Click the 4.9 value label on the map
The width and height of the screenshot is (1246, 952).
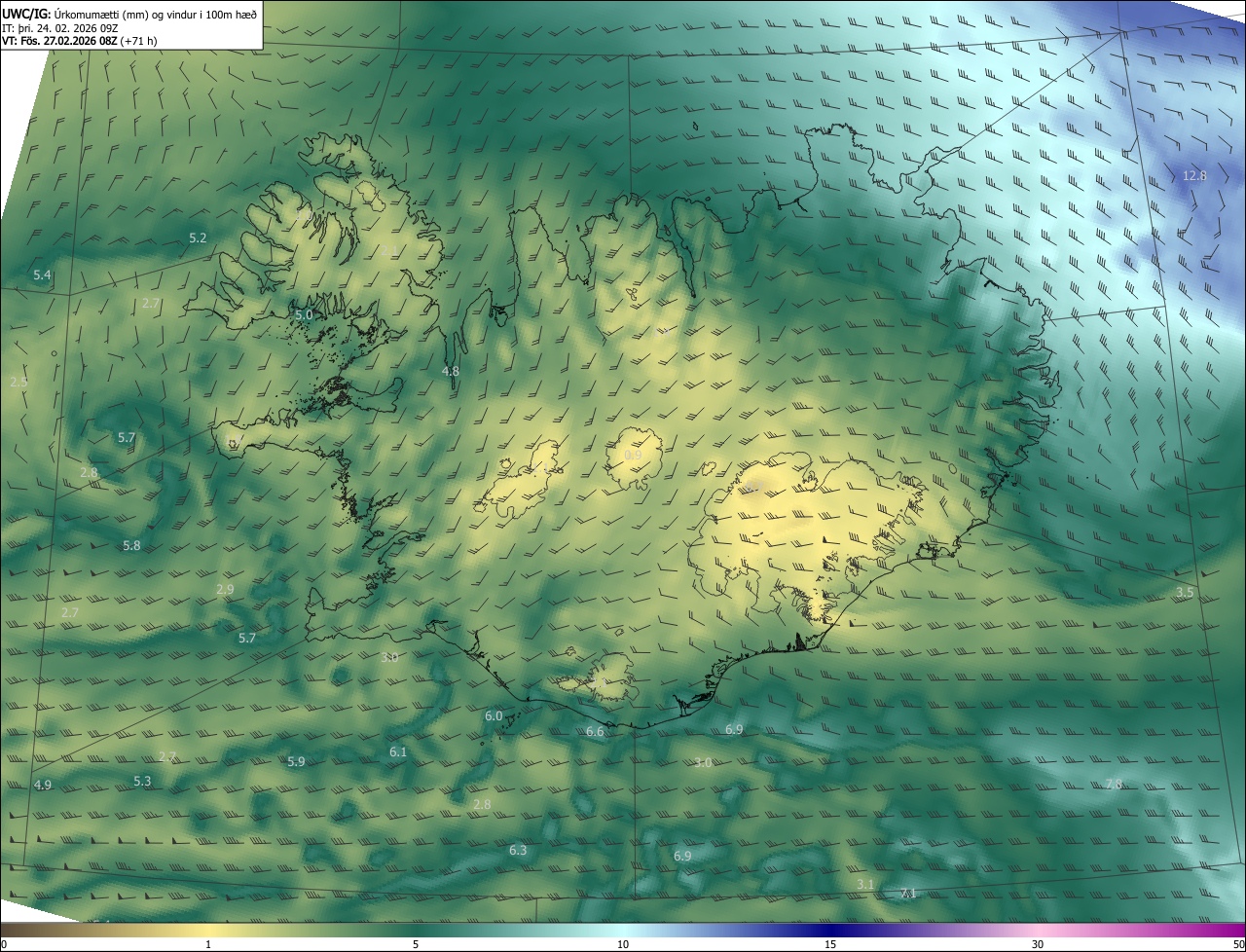43,785
